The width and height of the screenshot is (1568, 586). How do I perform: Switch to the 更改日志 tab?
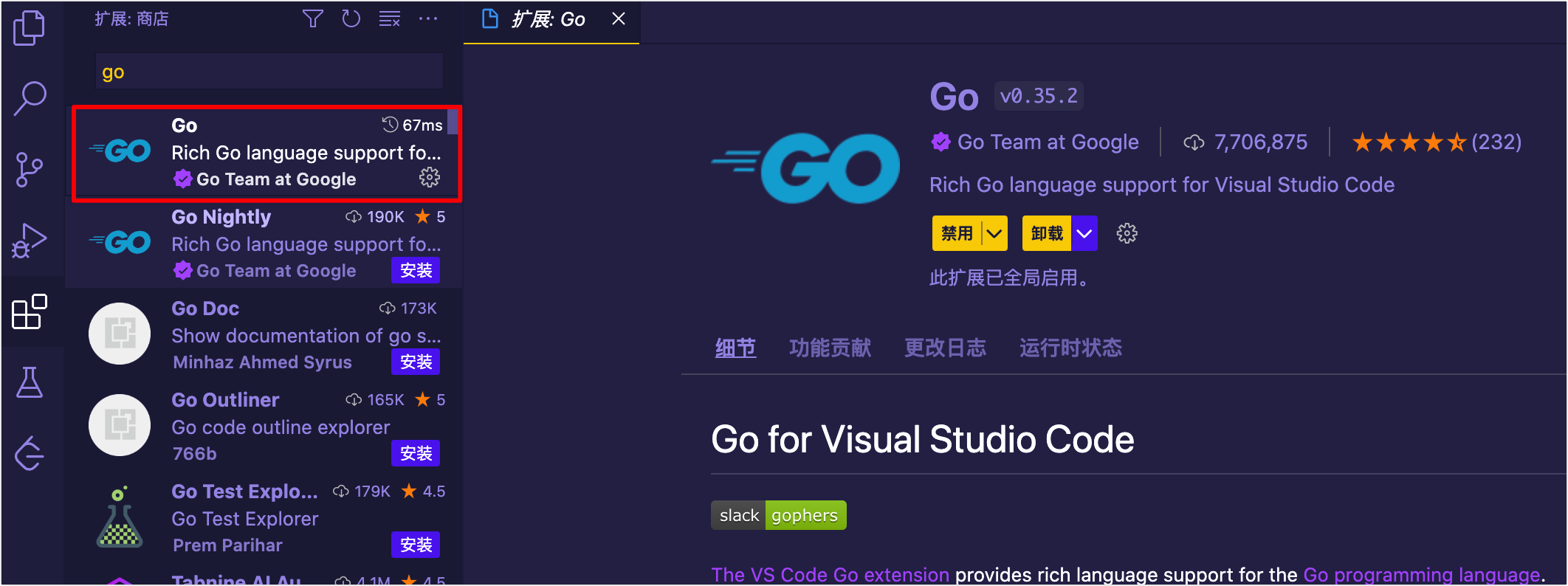point(945,348)
